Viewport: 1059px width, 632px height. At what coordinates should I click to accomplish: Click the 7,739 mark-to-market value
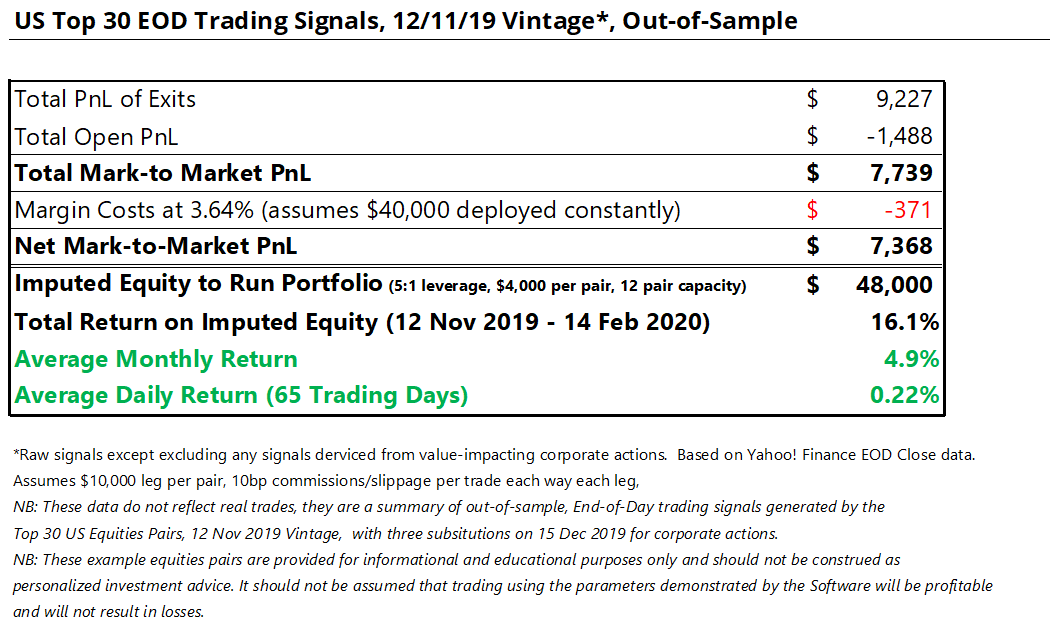[x=899, y=173]
